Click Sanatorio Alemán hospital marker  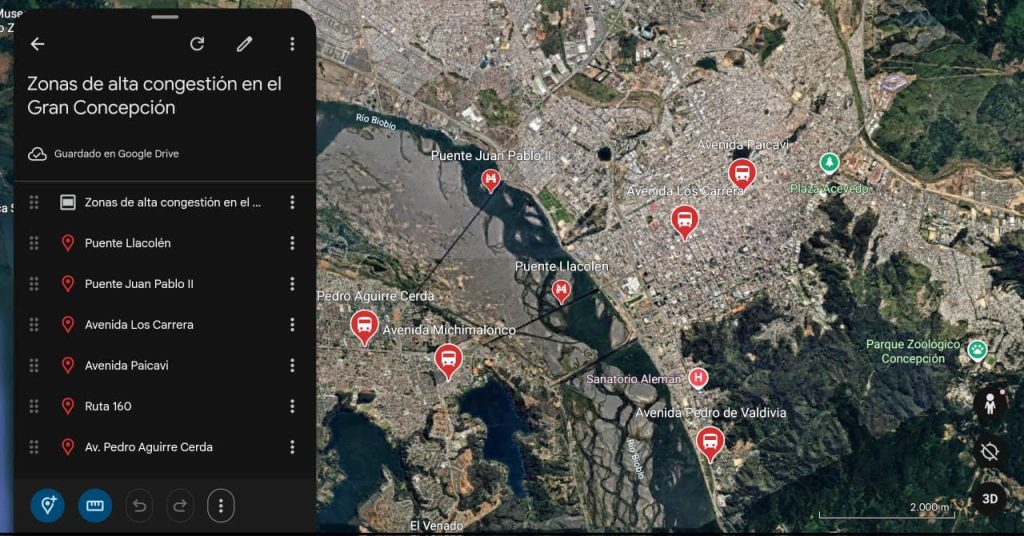click(x=698, y=377)
